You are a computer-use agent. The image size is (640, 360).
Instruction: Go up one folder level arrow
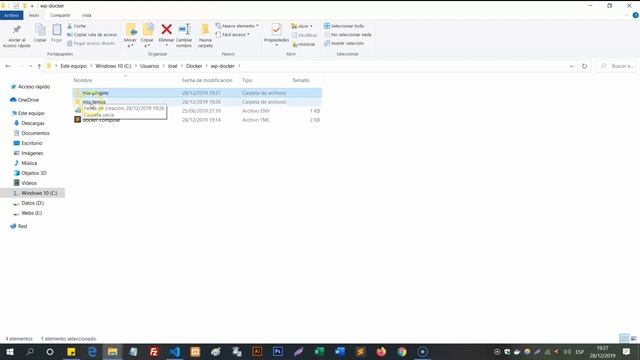tap(39, 66)
